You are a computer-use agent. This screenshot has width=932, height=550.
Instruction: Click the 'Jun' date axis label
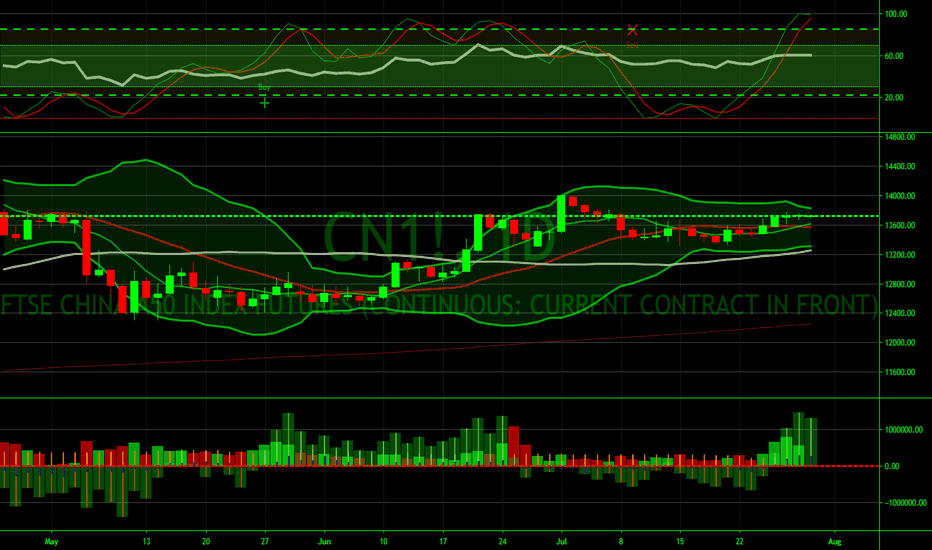tap(324, 542)
